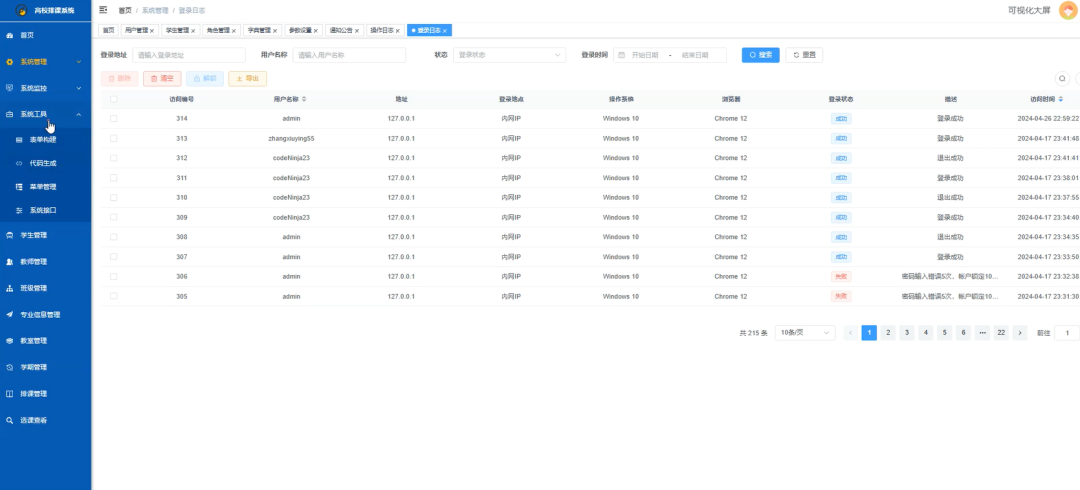Screen dimensions: 1080x490
Task: Open 表单构建 in the sidebar
Action: tap(45, 140)
